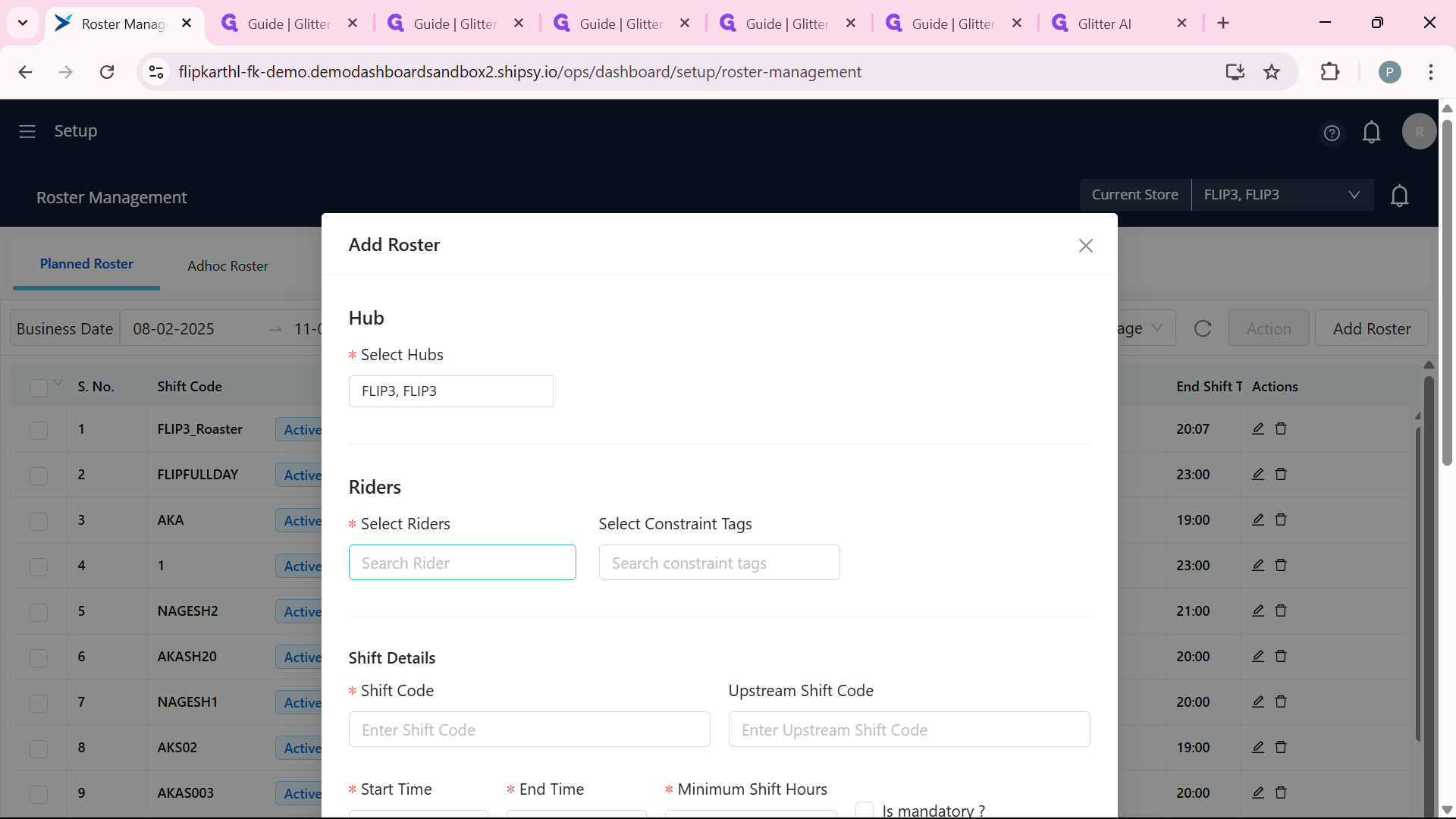Viewport: 1456px width, 819px height.
Task: Delete the NAGESH1 row with trash icon
Action: pyautogui.click(x=1281, y=701)
